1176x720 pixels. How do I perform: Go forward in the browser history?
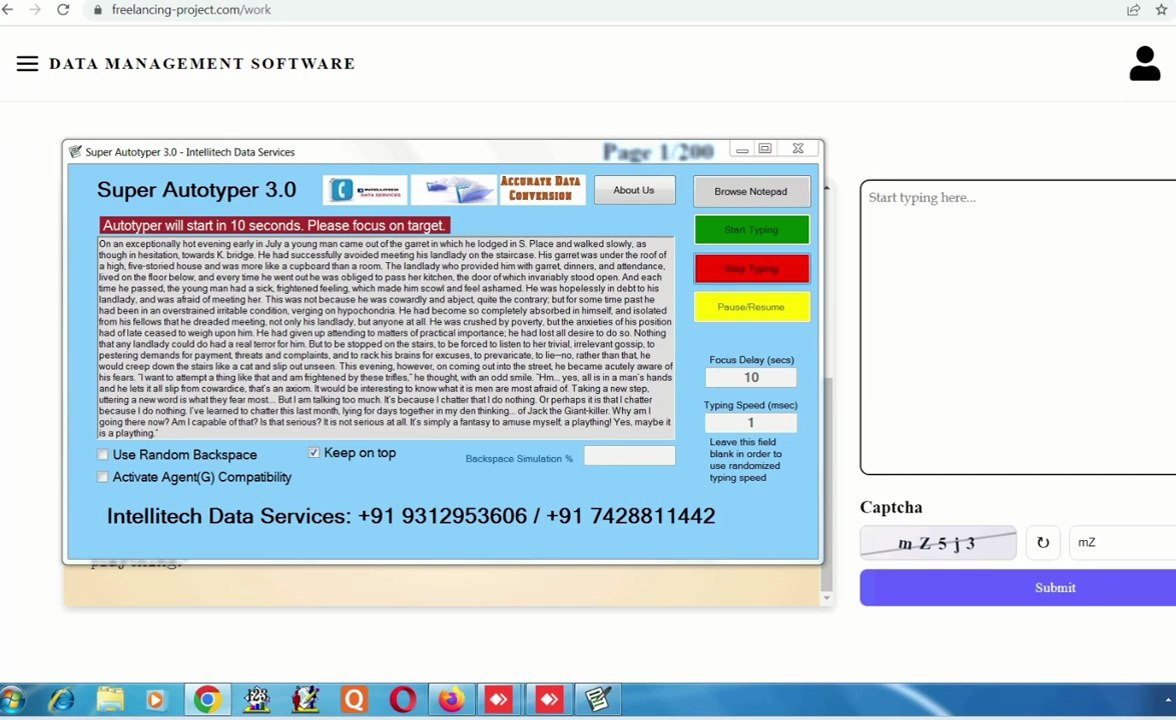(x=35, y=10)
